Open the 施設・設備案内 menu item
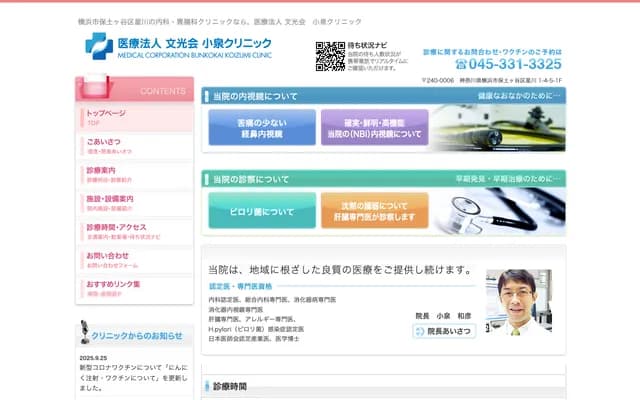The image size is (640, 400). (135, 203)
